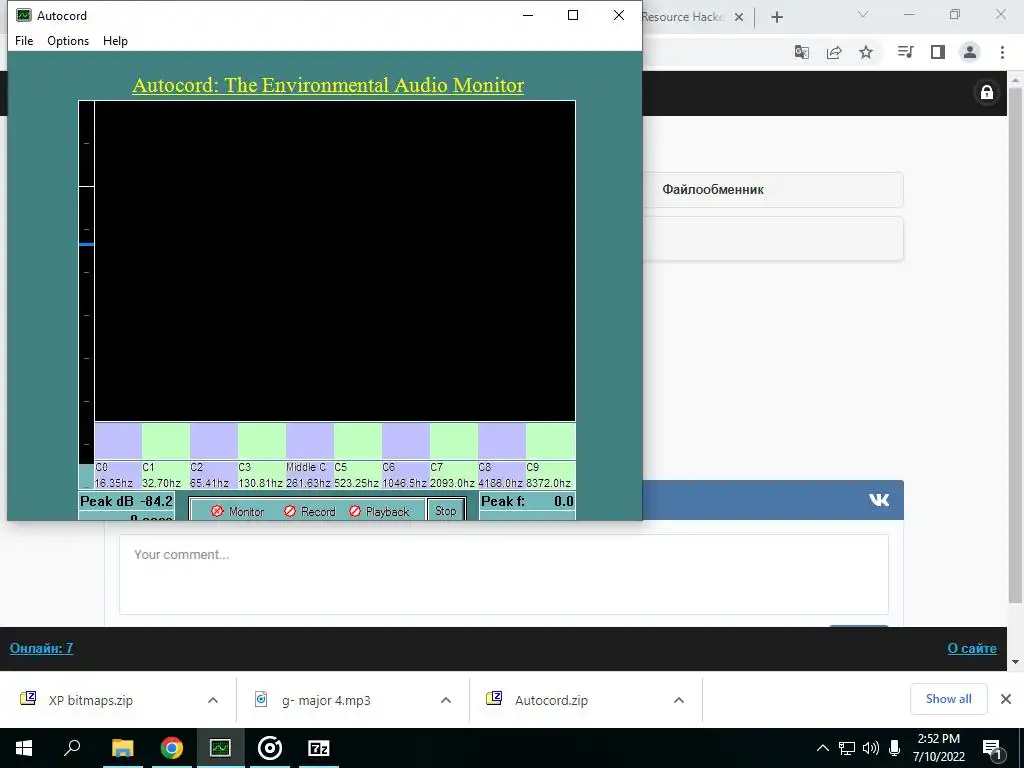1024x768 pixels.
Task: Click the blue level marker on dB meter
Action: click(86, 244)
